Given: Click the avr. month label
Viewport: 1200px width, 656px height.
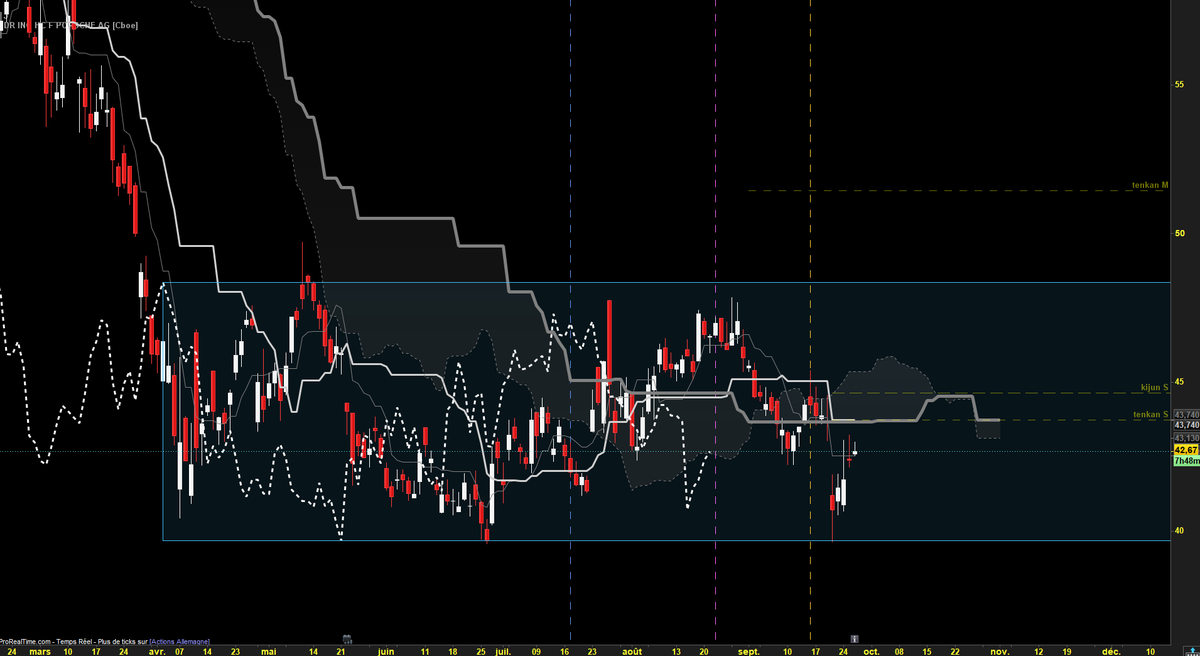Looking at the screenshot, I should [158, 651].
